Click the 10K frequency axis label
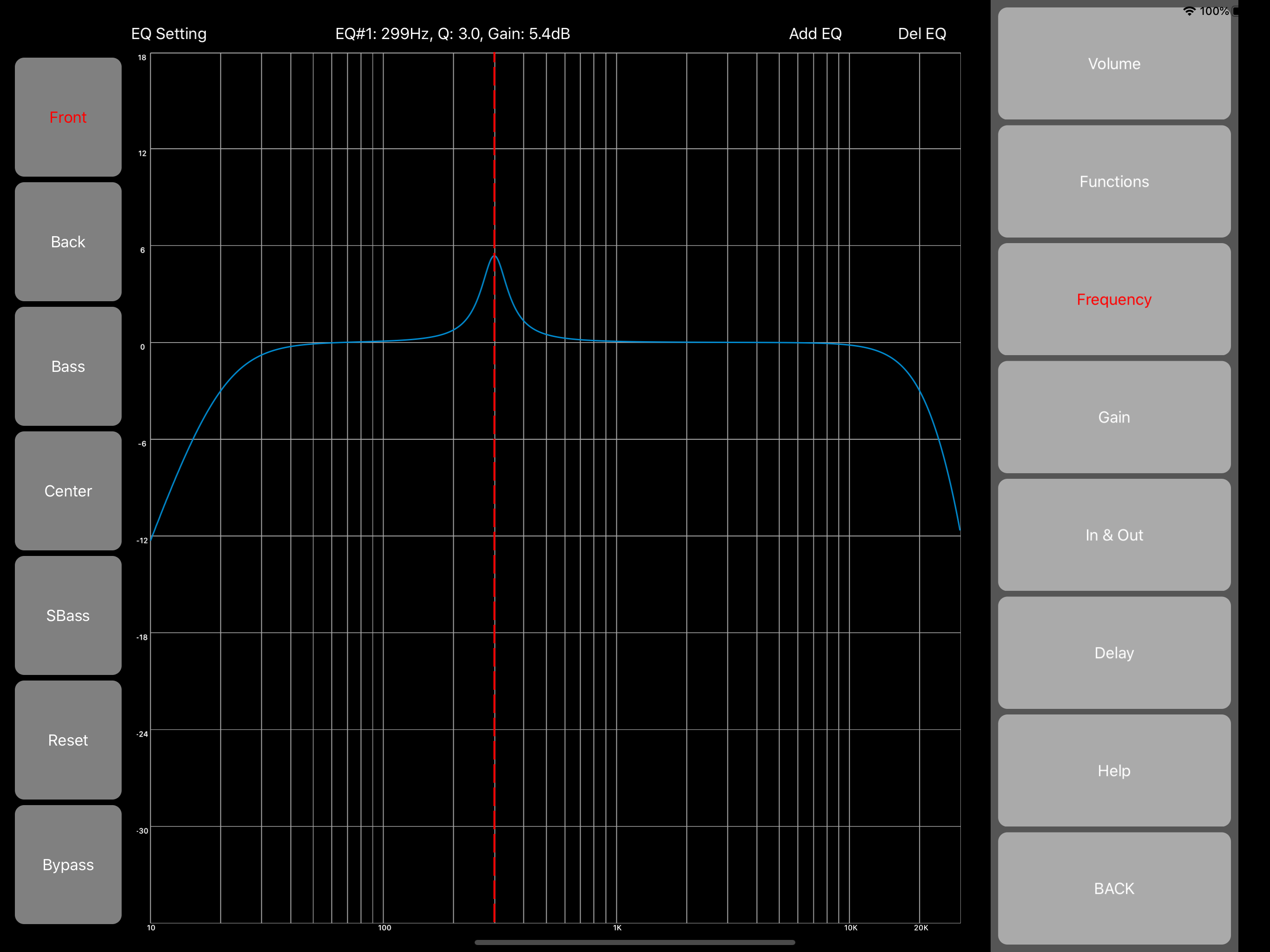This screenshot has width=1270, height=952. click(851, 928)
